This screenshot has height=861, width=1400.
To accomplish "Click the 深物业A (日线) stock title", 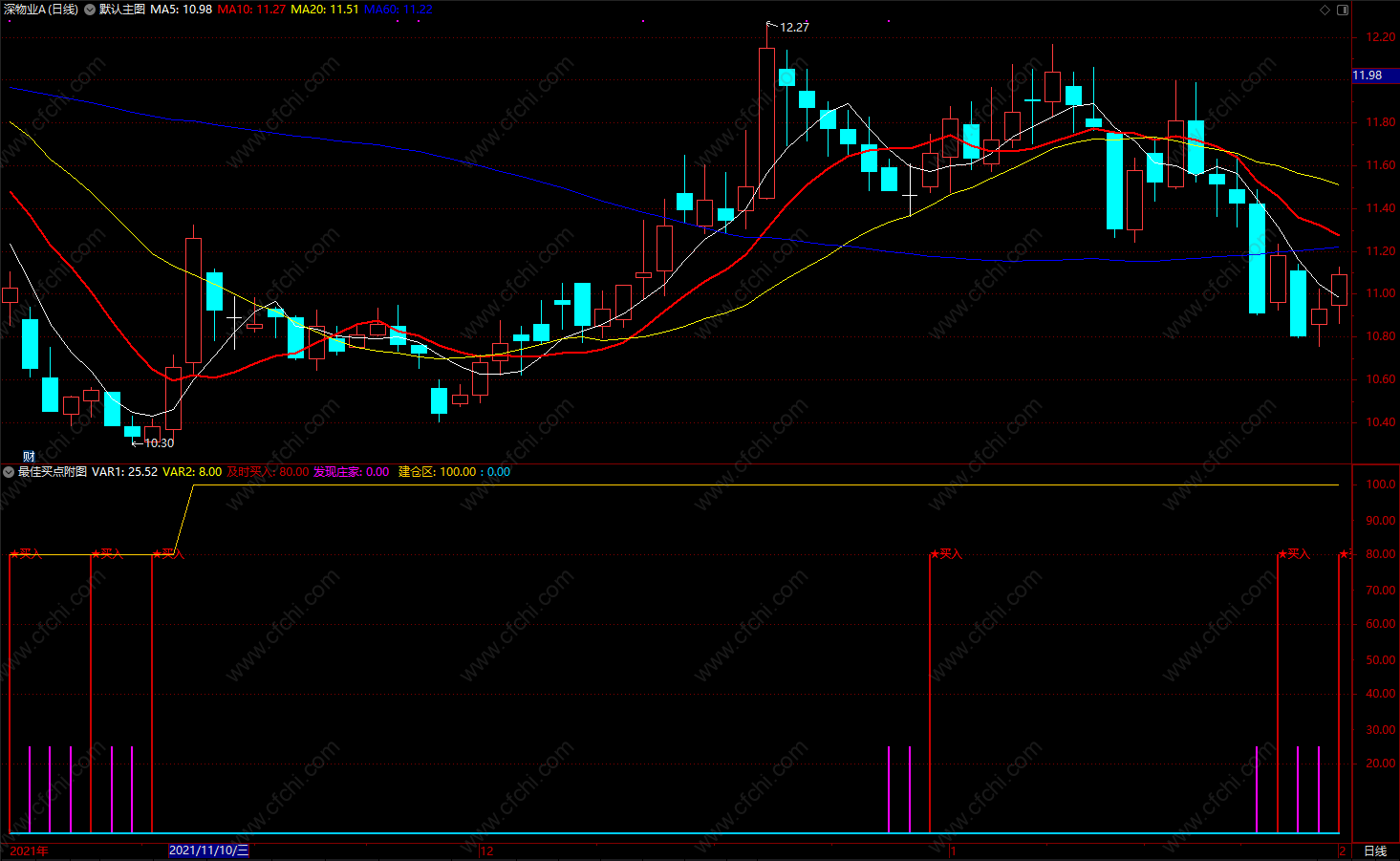I will tap(41, 10).
